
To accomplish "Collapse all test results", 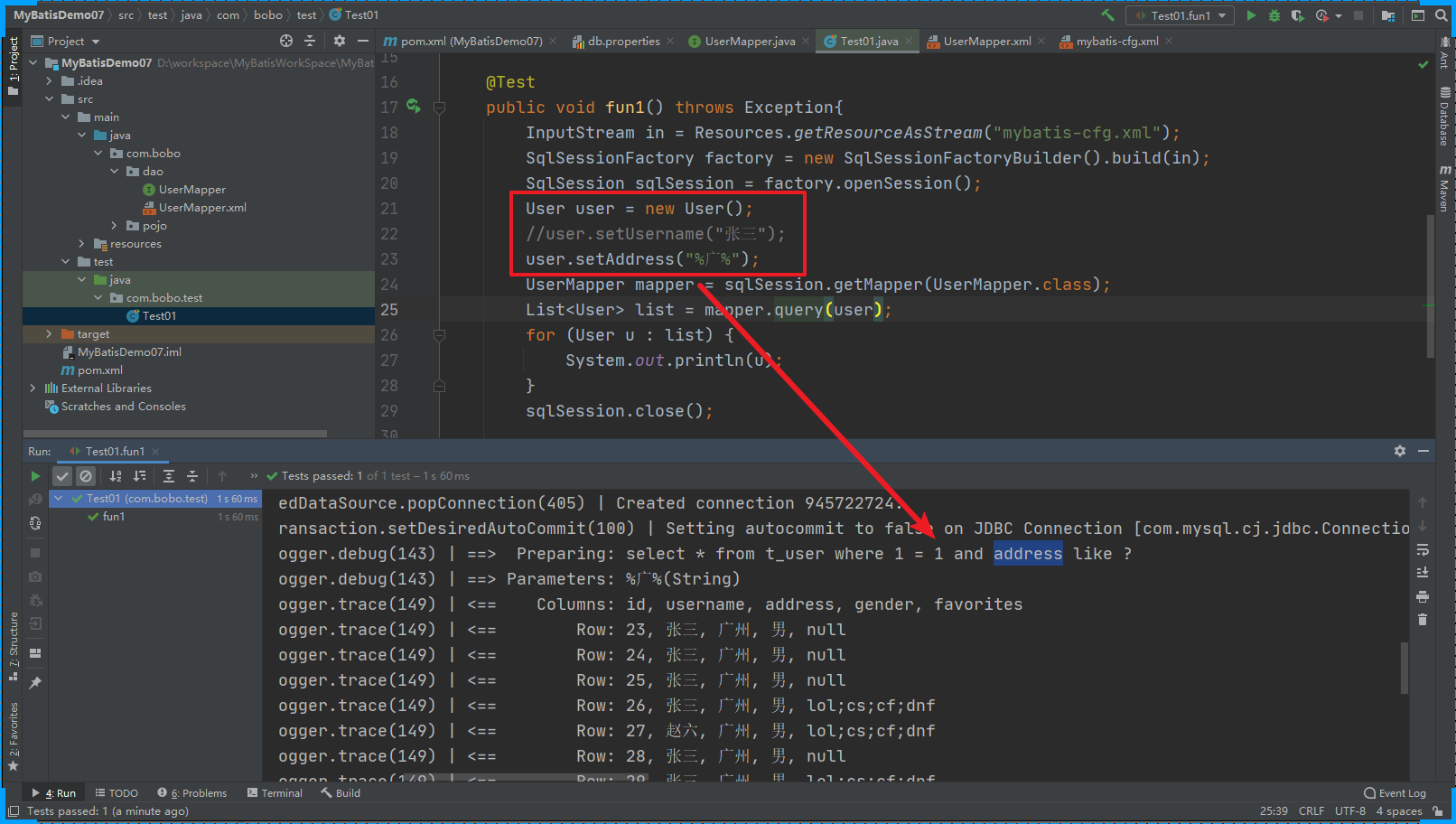I will pyautogui.click(x=192, y=476).
